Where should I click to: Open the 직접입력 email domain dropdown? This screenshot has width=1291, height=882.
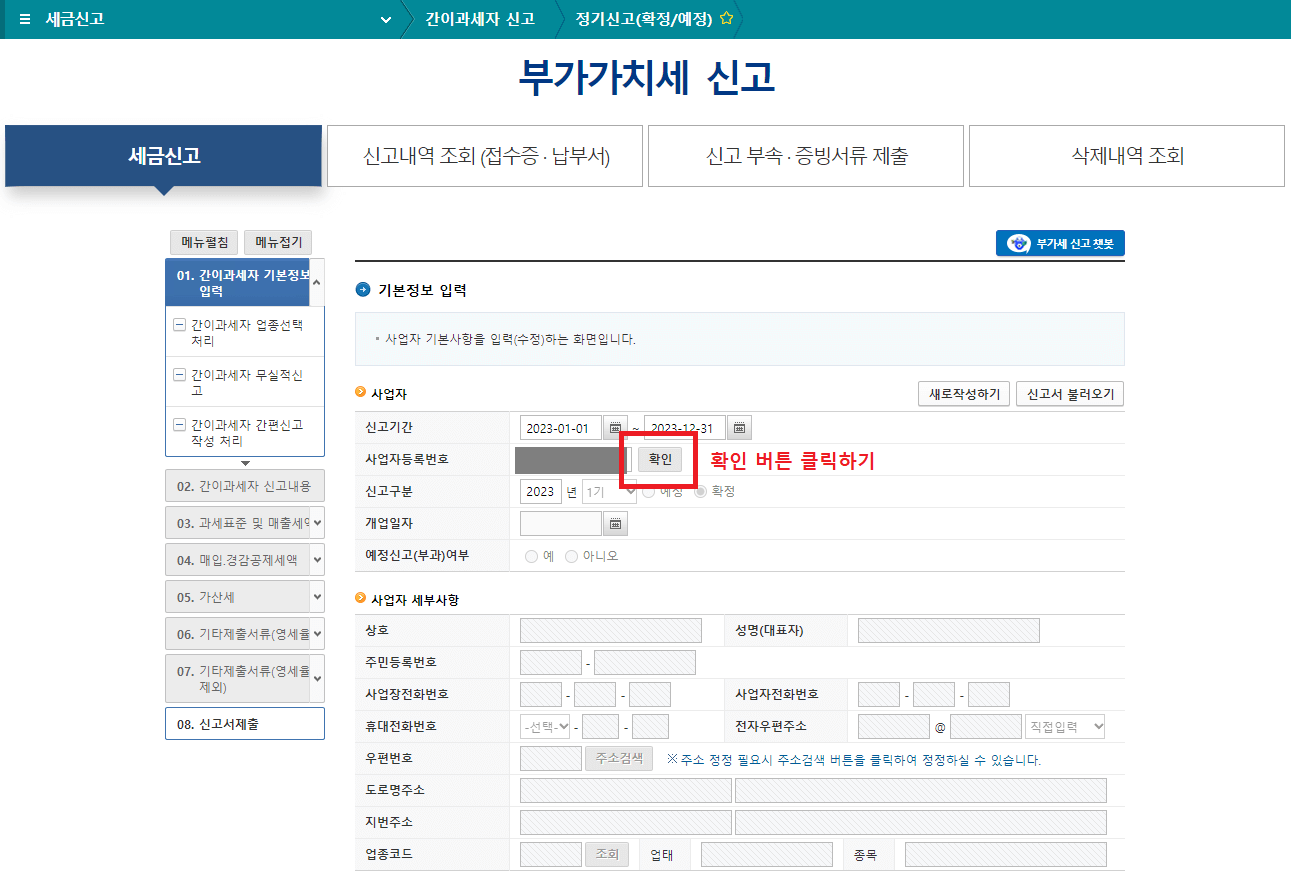(1064, 726)
